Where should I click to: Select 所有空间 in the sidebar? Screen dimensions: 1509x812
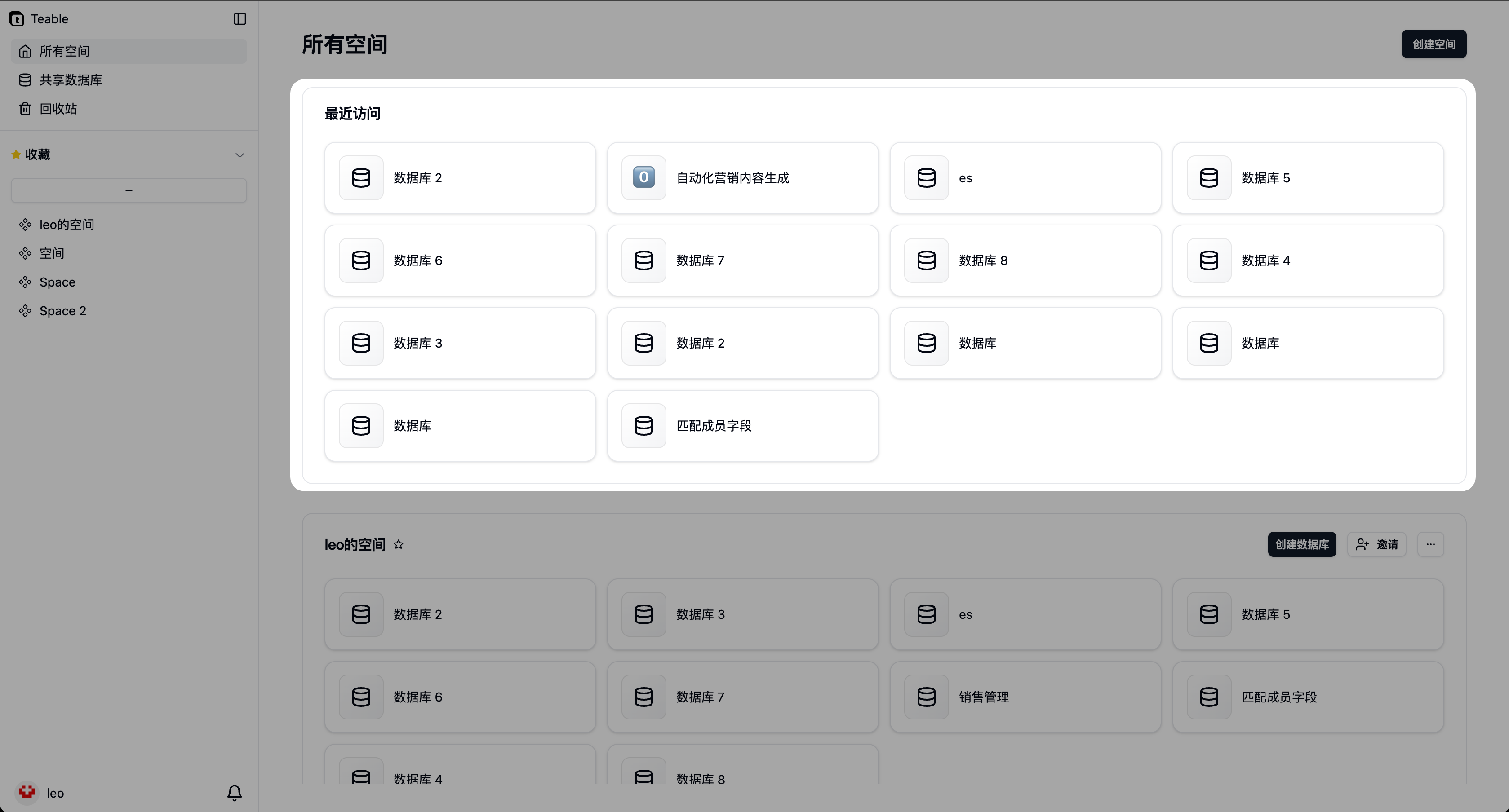pyautogui.click(x=64, y=52)
